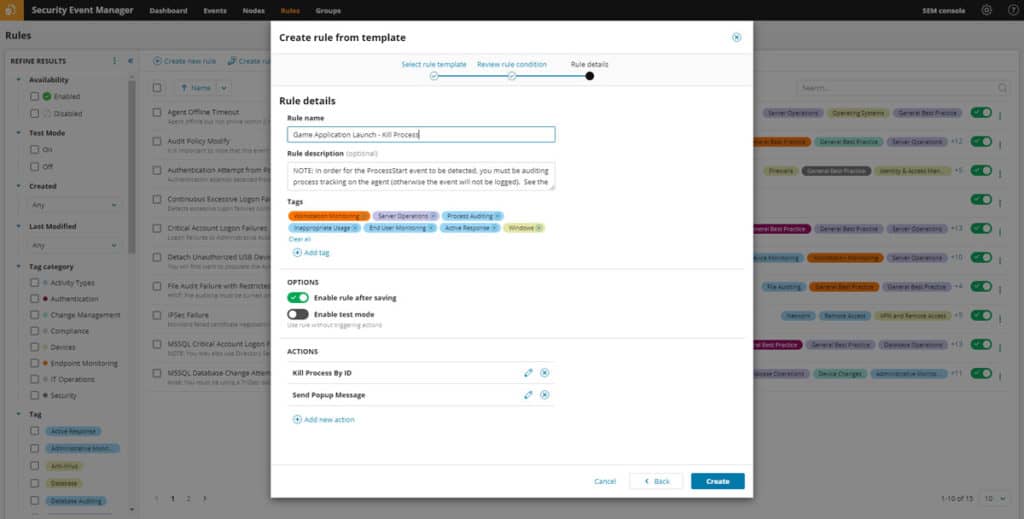Viewport: 1024px width, 519px height.
Task: Open the Nodes tab
Action: 253,10
